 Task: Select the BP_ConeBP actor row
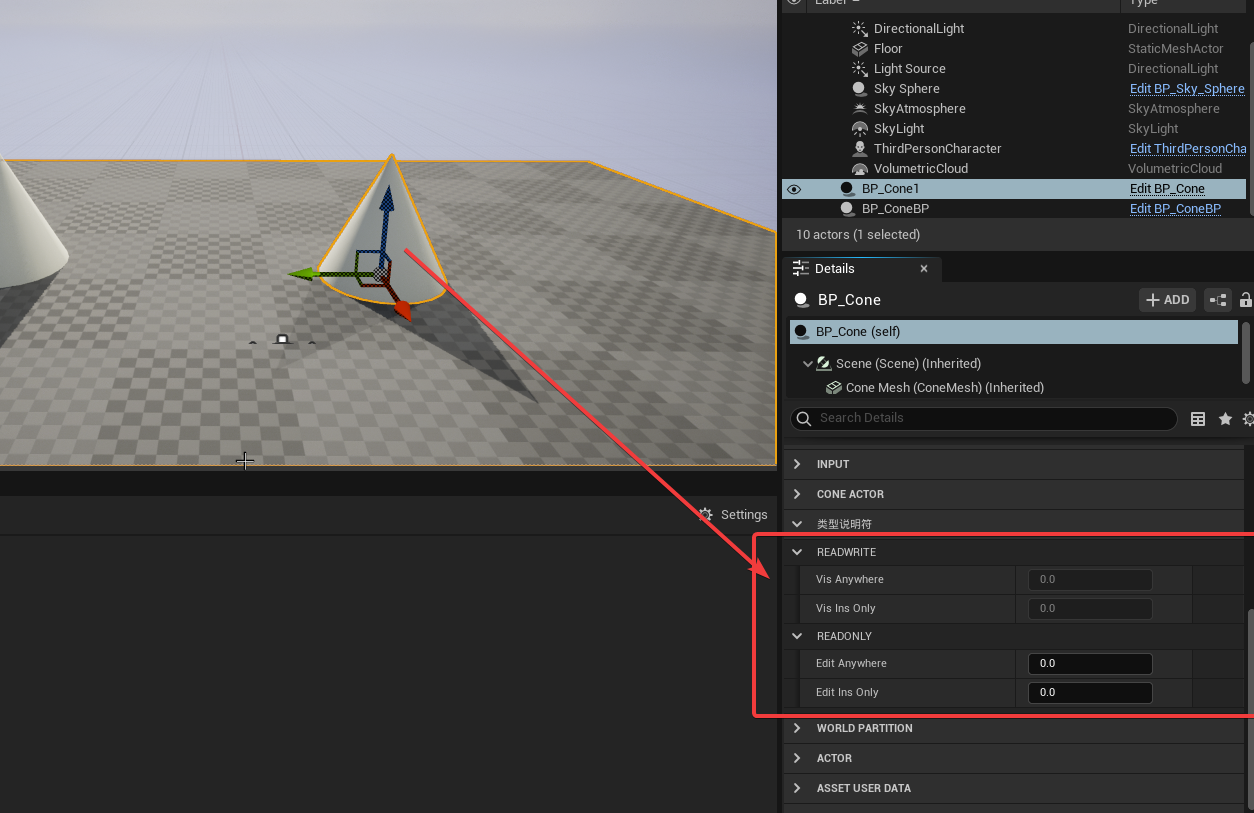pos(1014,209)
